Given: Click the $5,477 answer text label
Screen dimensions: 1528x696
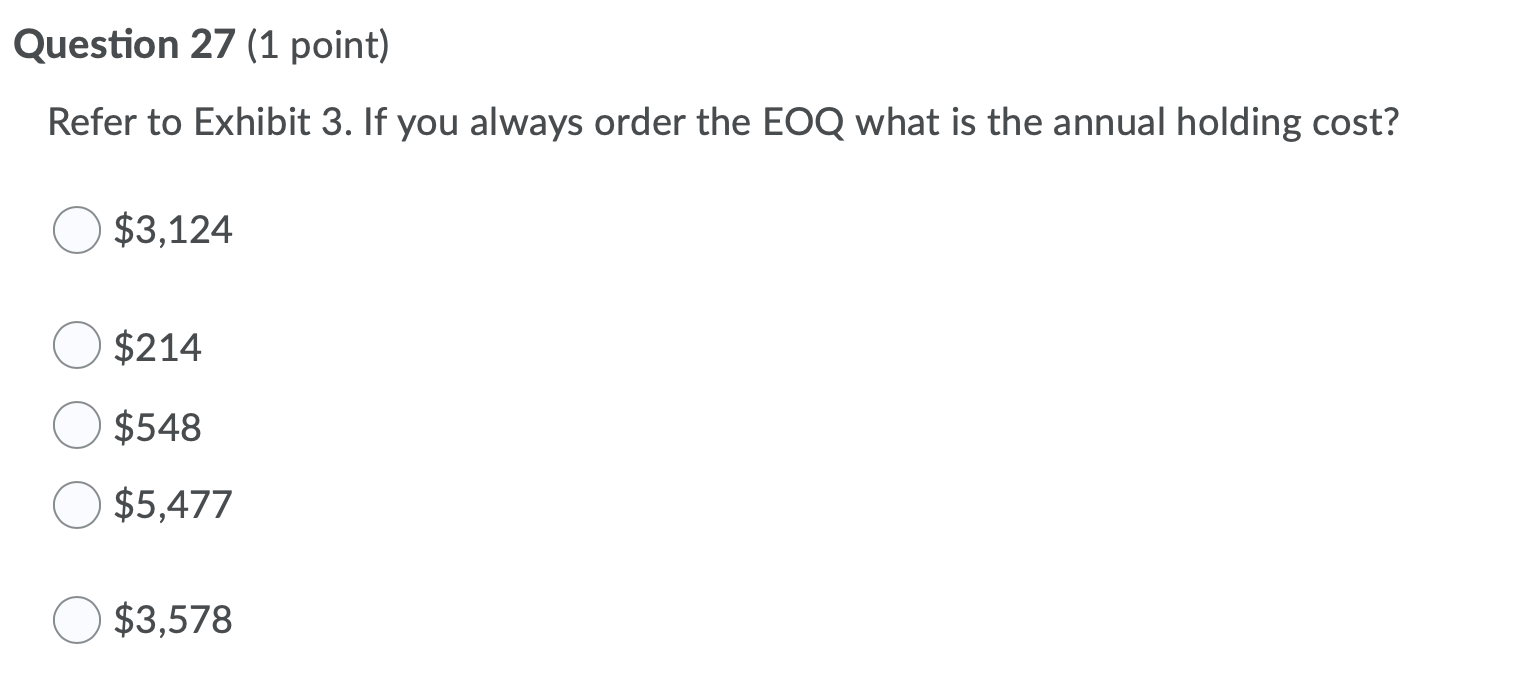Looking at the screenshot, I should pyautogui.click(x=172, y=504).
